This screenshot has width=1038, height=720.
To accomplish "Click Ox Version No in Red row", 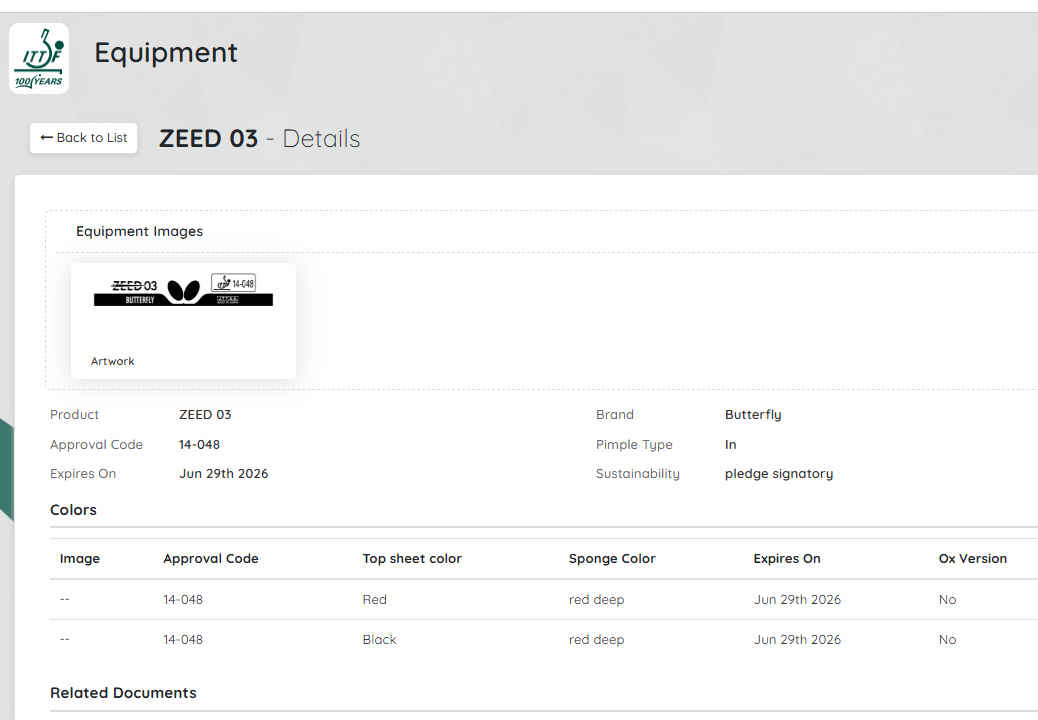I will click(947, 600).
